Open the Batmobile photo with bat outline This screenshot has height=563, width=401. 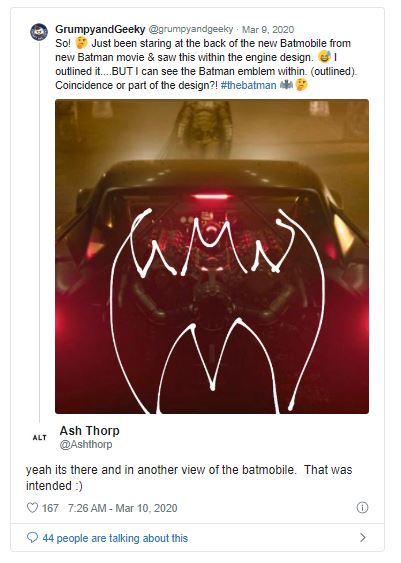tap(212, 256)
